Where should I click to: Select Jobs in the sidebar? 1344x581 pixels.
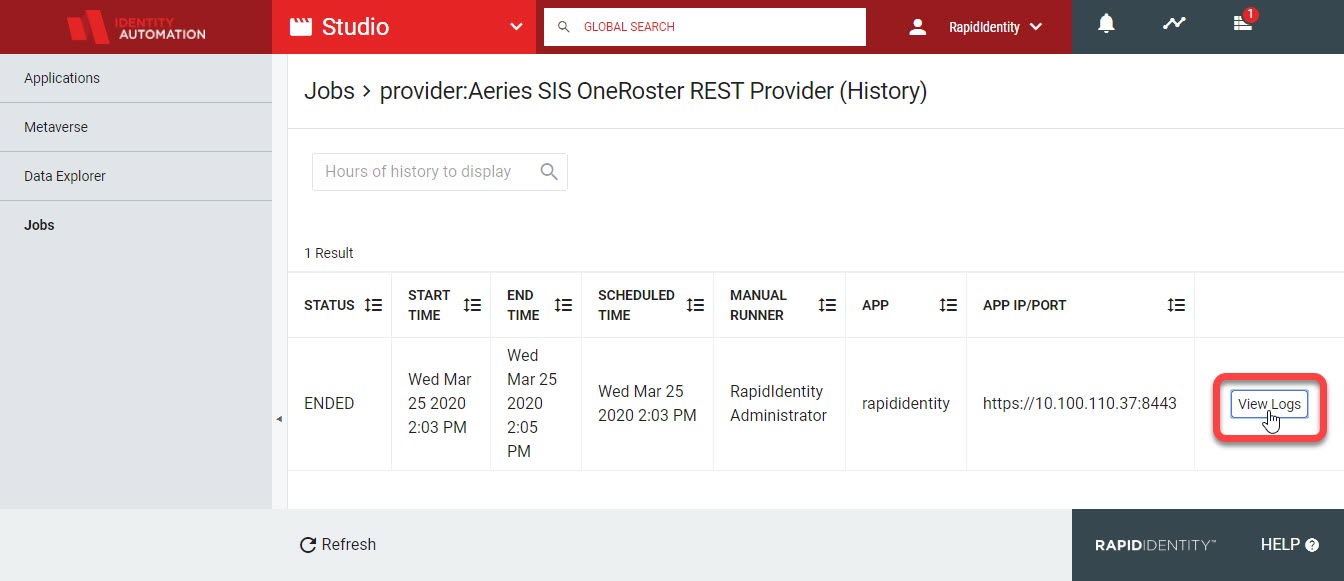[136, 225]
